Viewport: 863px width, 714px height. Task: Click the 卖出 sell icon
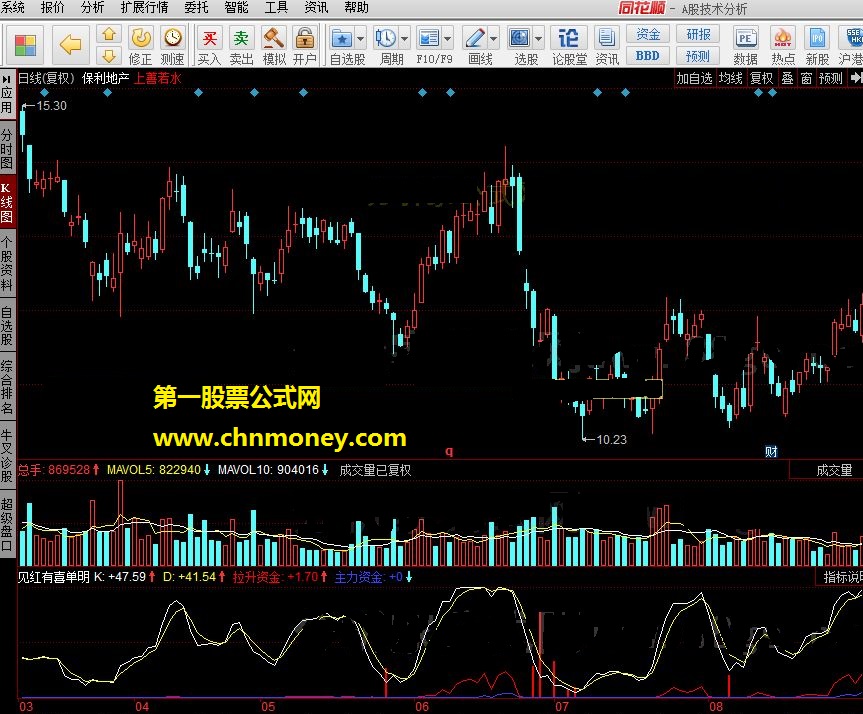tap(241, 46)
